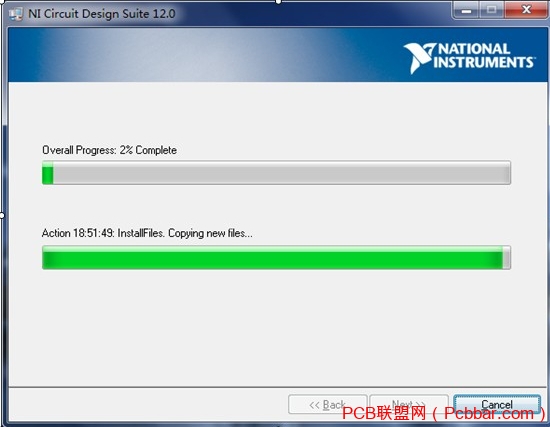Screen dimensions: 550x427
Task: Maximize the installer window
Action: pyautogui.click(x=491, y=10)
